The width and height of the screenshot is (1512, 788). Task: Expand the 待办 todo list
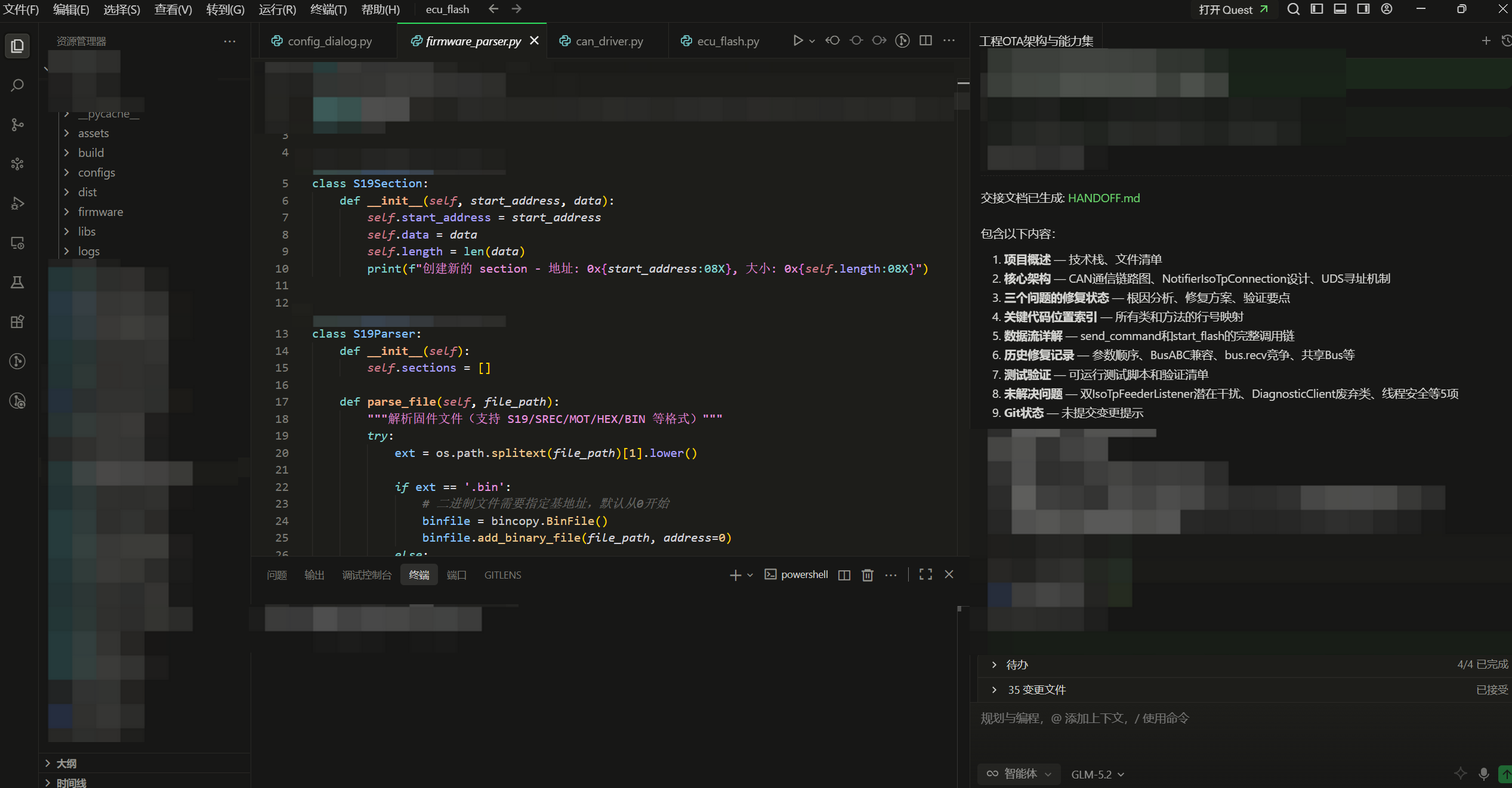pyautogui.click(x=1245, y=665)
